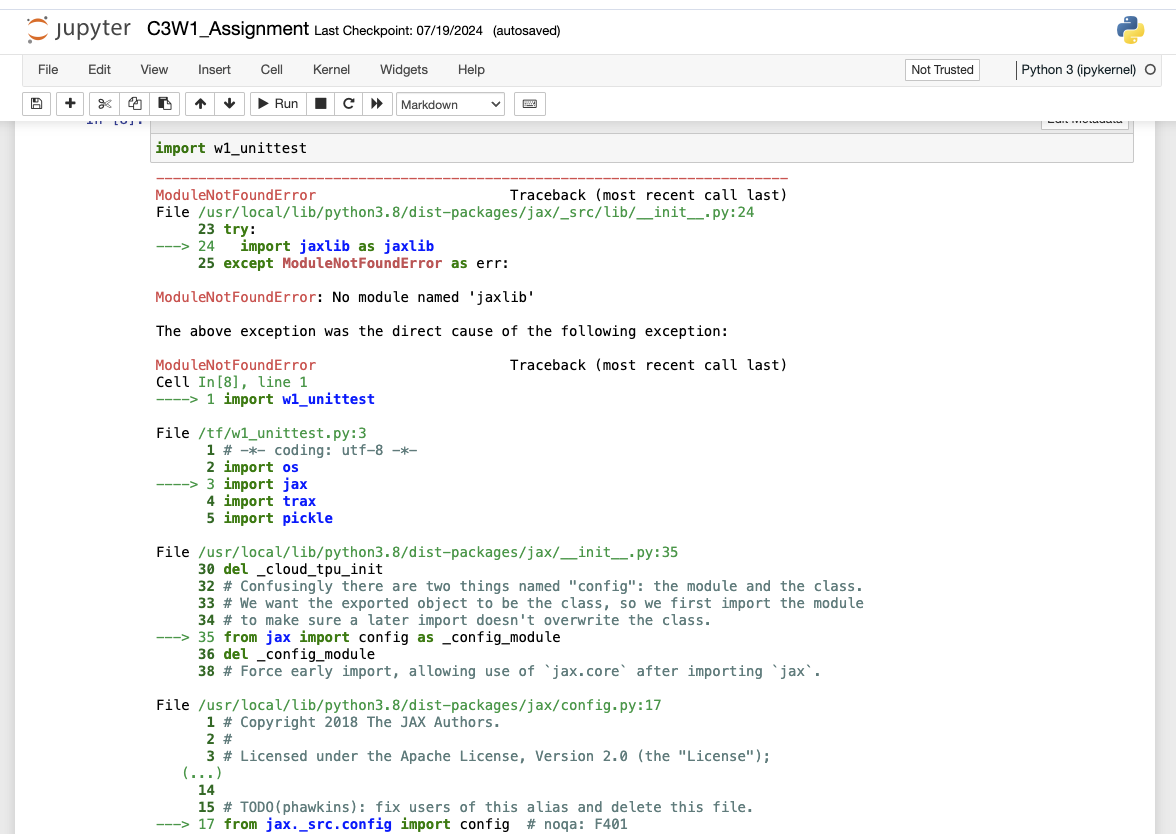Click the Not Trusted button
This screenshot has height=834, width=1176.
942,70
